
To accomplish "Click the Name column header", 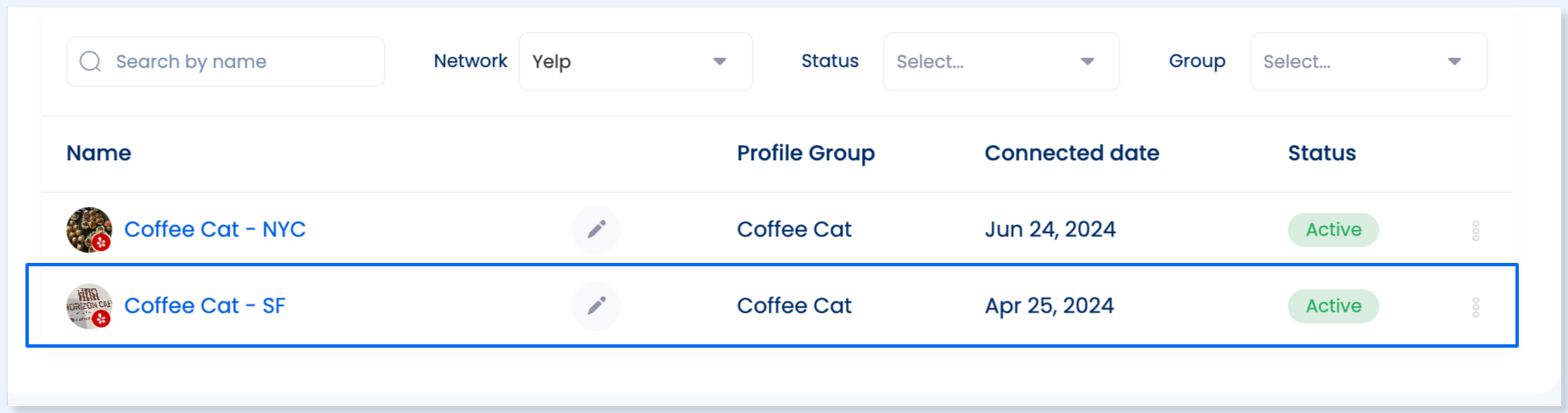I will 99,153.
